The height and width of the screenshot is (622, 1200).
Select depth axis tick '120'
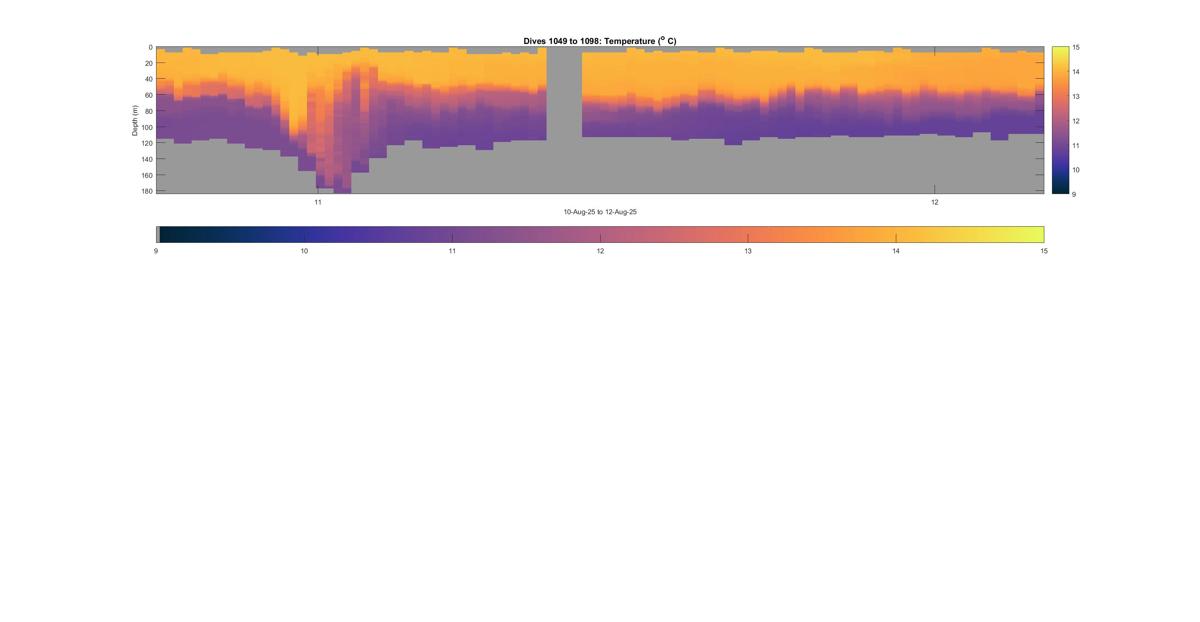(146, 143)
